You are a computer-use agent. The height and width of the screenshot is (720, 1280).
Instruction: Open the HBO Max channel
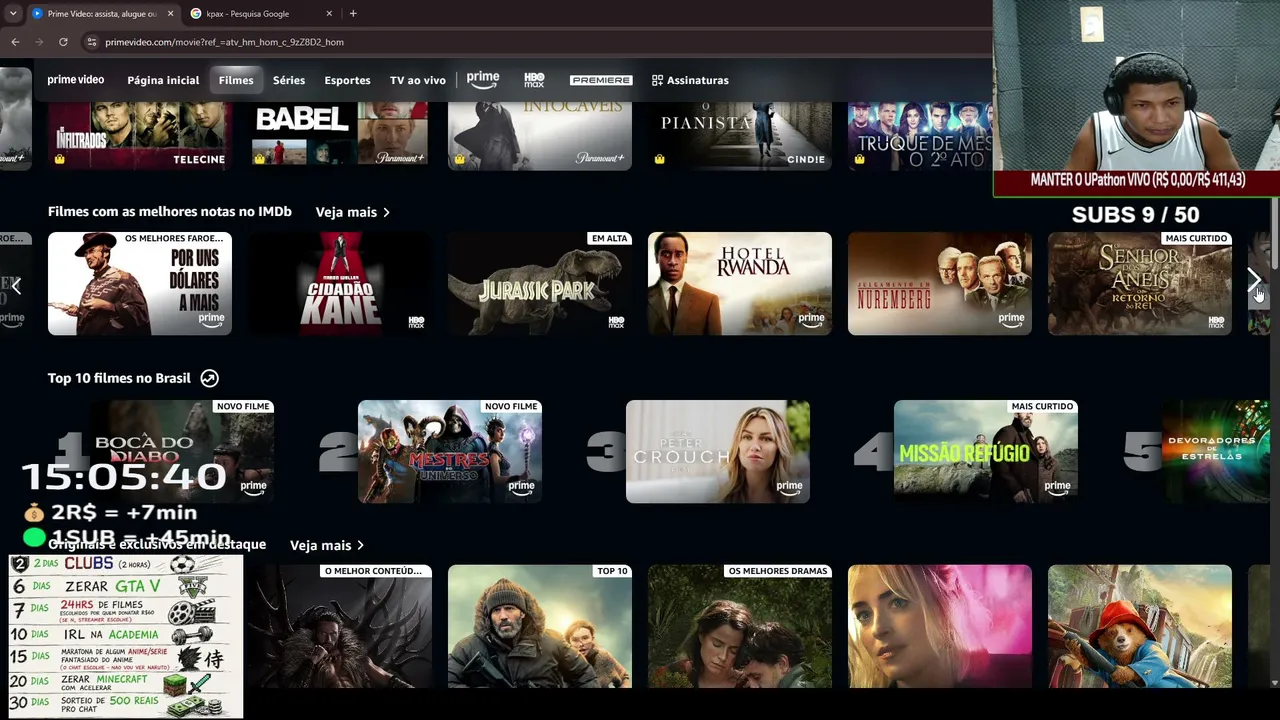(534, 80)
